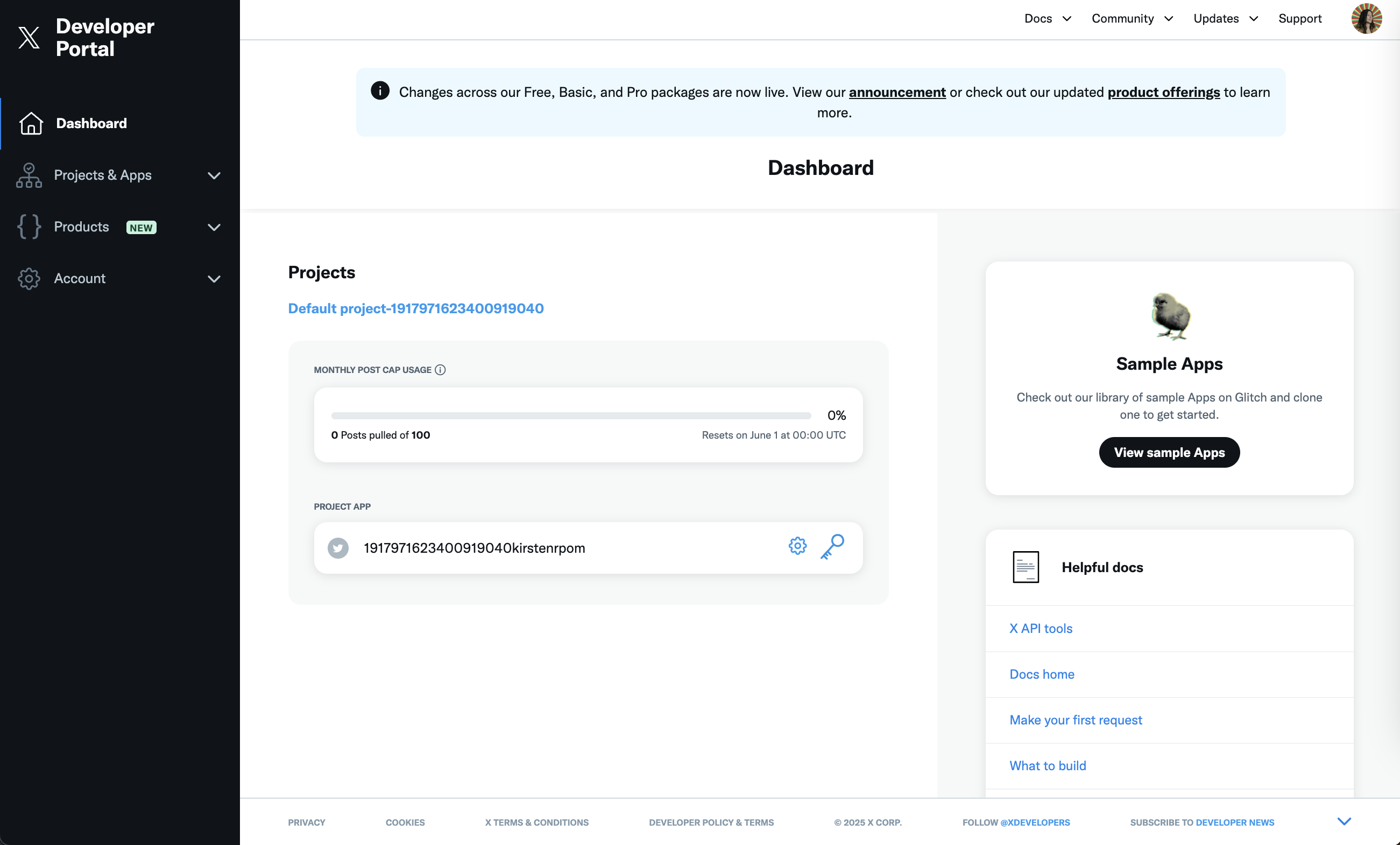Click the sample apps chick image
Viewport: 1400px width, 845px height.
click(1169, 316)
